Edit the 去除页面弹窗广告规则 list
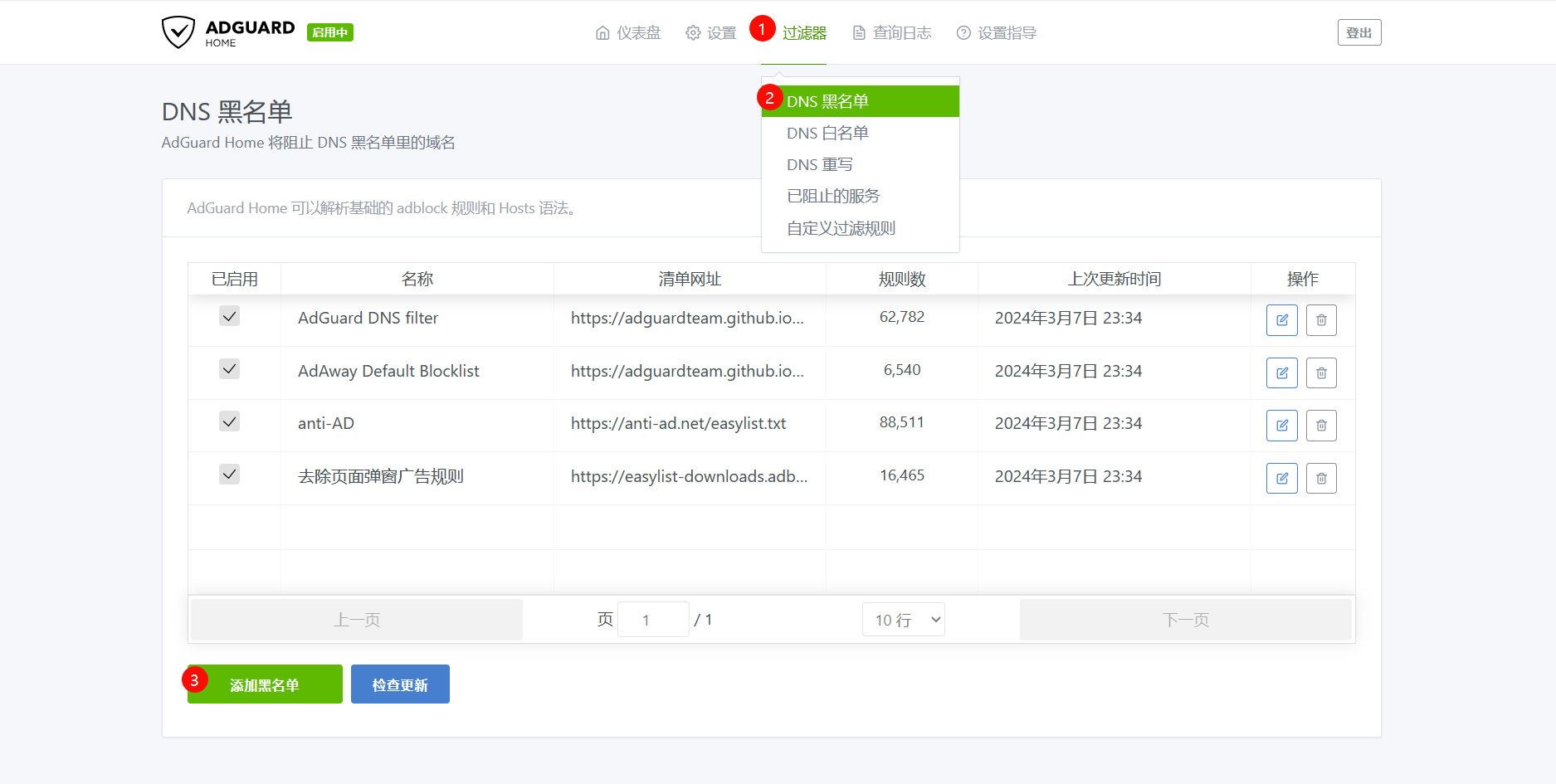 1282,478
